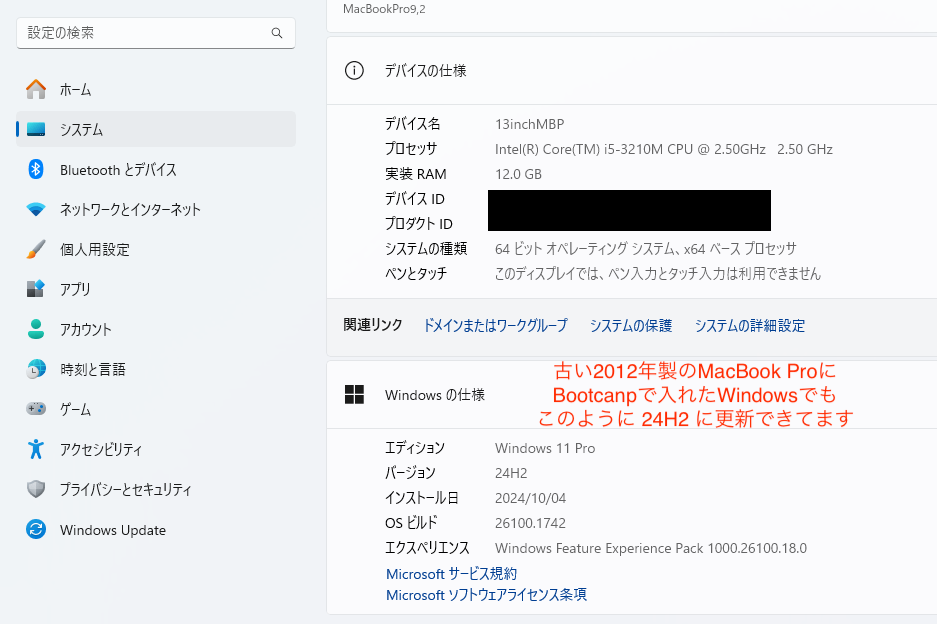Select the ペンとタッチ value text

(658, 274)
